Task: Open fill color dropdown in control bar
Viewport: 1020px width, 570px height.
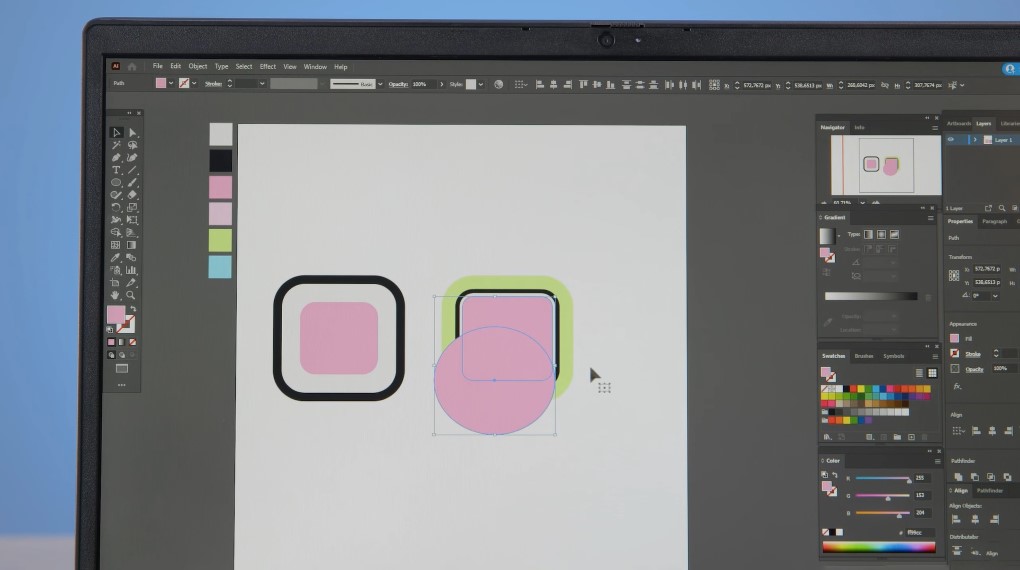Action: tap(171, 83)
